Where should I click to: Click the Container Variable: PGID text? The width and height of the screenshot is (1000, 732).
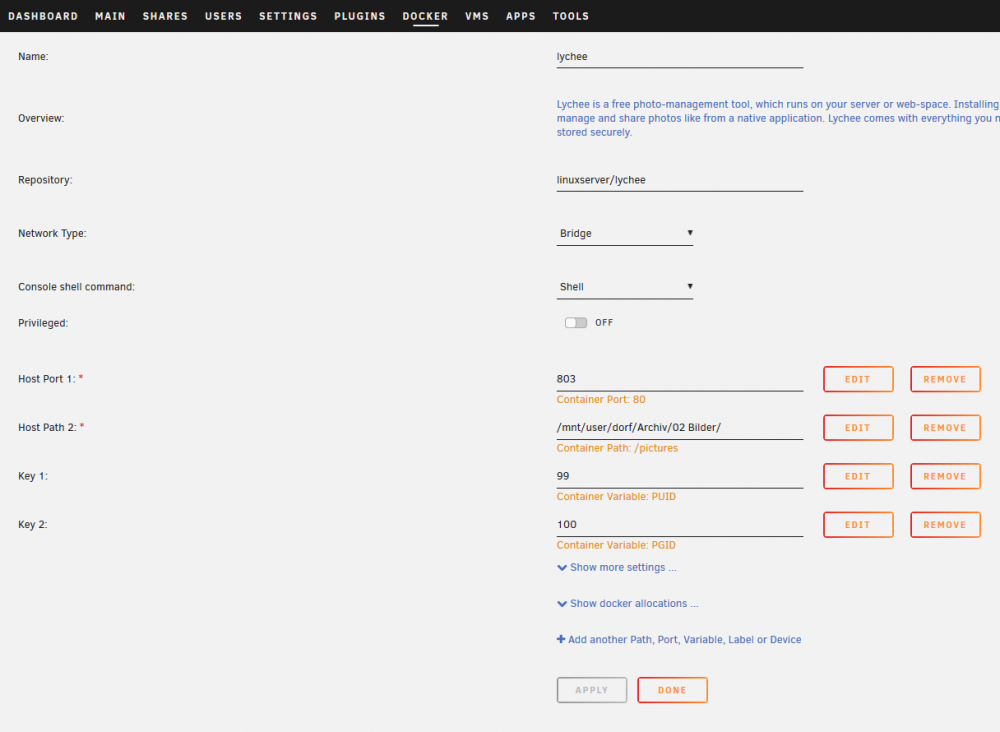point(616,545)
